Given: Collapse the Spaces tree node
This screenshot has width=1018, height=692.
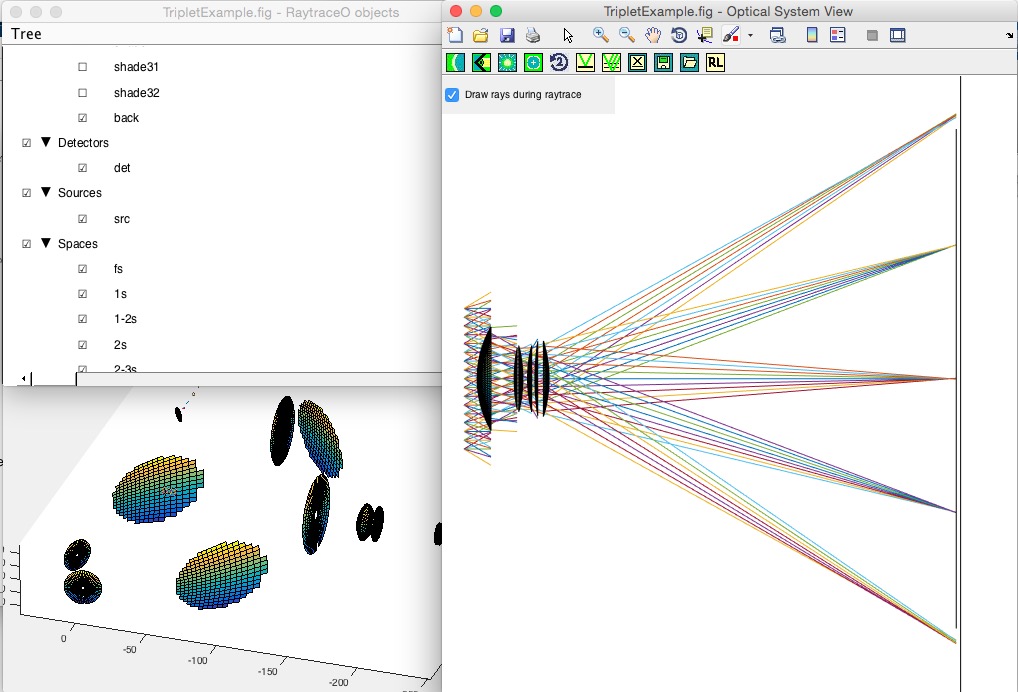Looking at the screenshot, I should coord(46,243).
